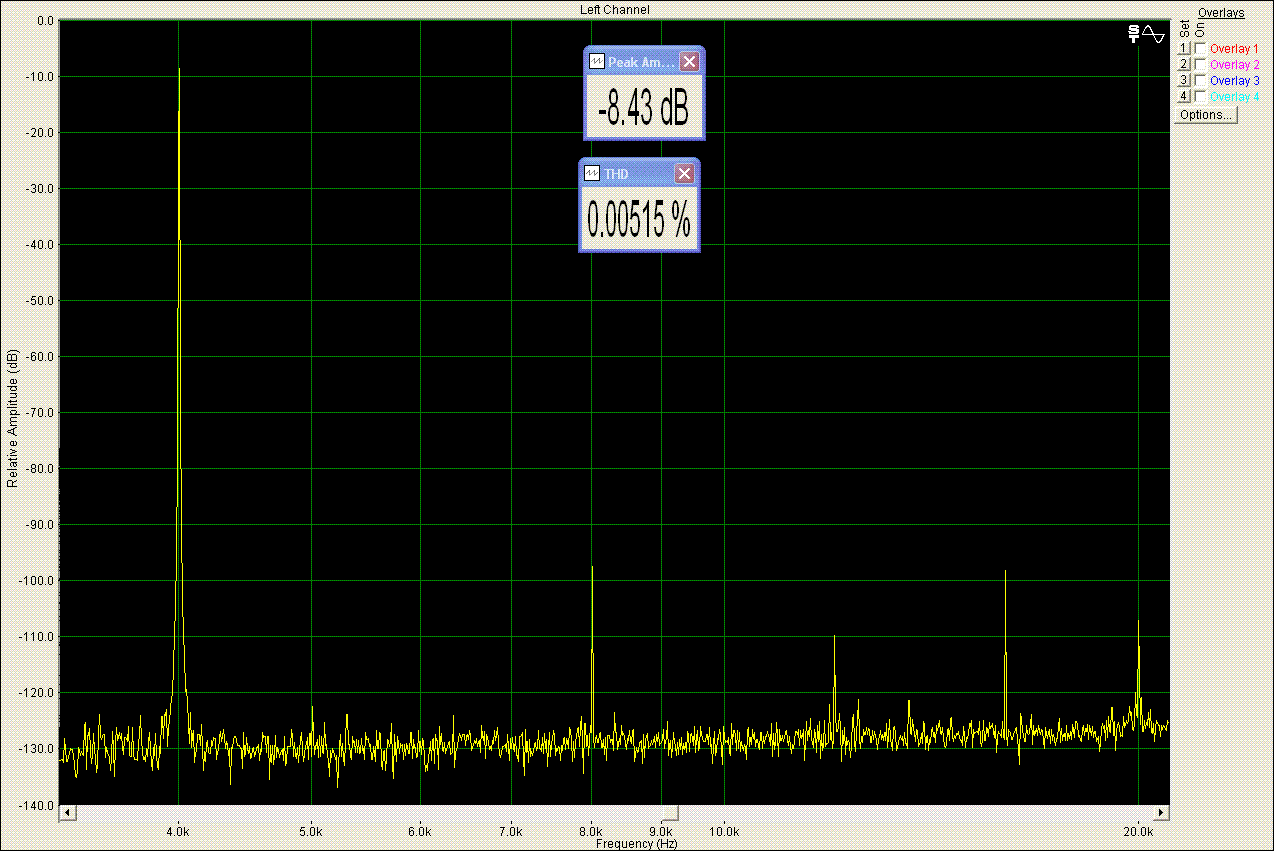The image size is (1274, 851).
Task: Click the 0.0 amplitude tick label
Action: (x=45, y=21)
